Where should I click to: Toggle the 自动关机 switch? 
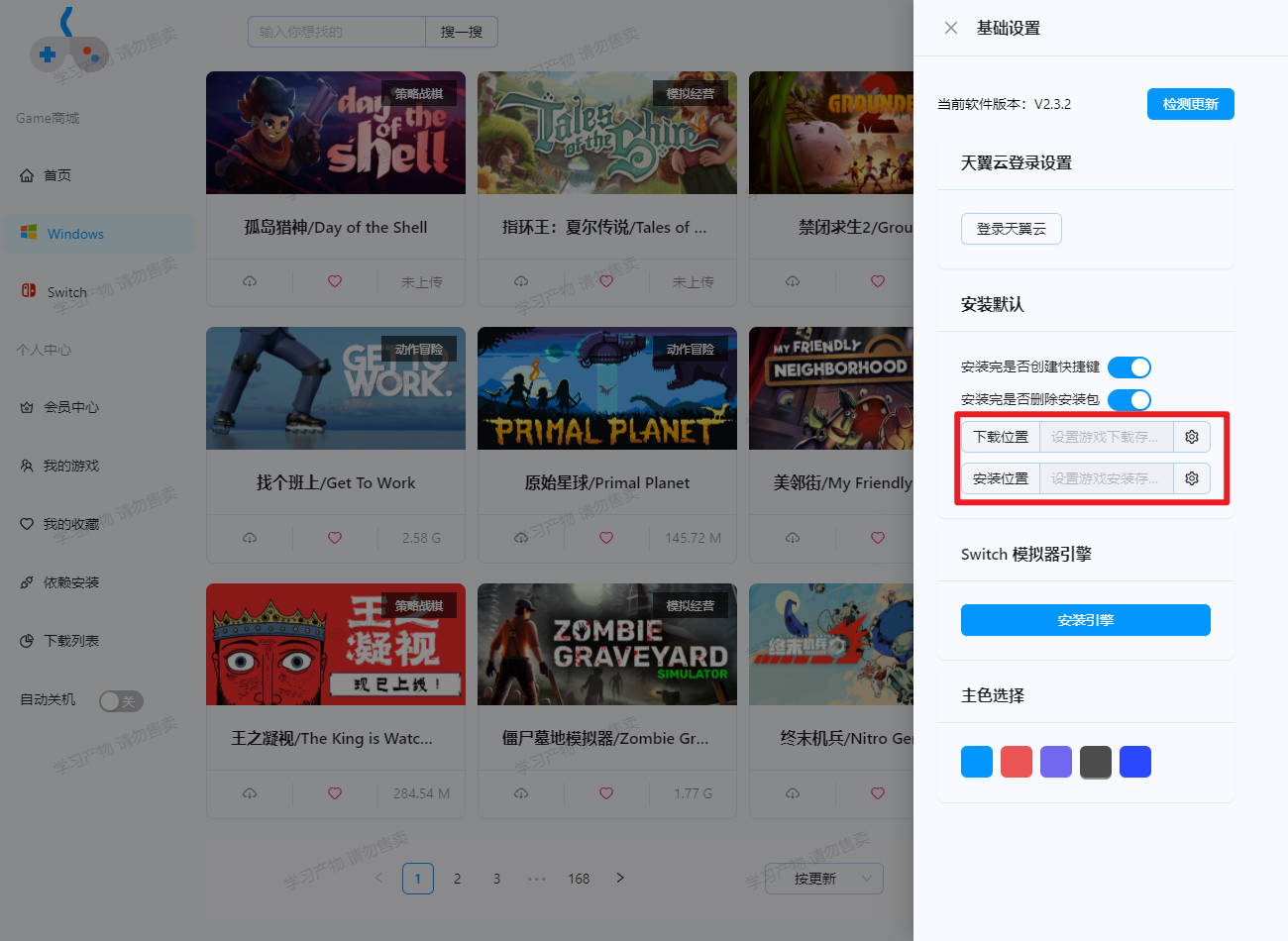point(121,700)
